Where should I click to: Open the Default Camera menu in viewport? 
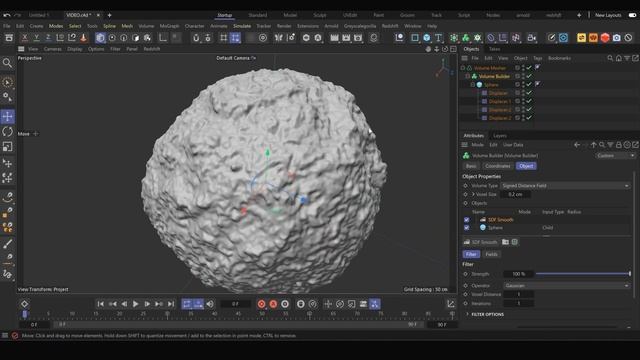click(x=236, y=58)
